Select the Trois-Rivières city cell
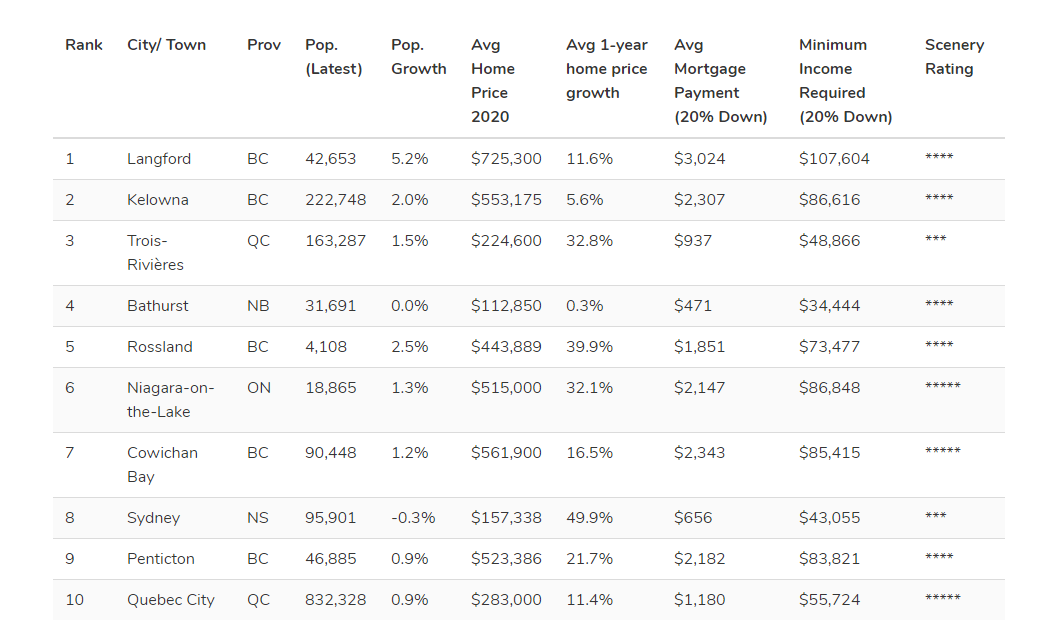 [155, 253]
